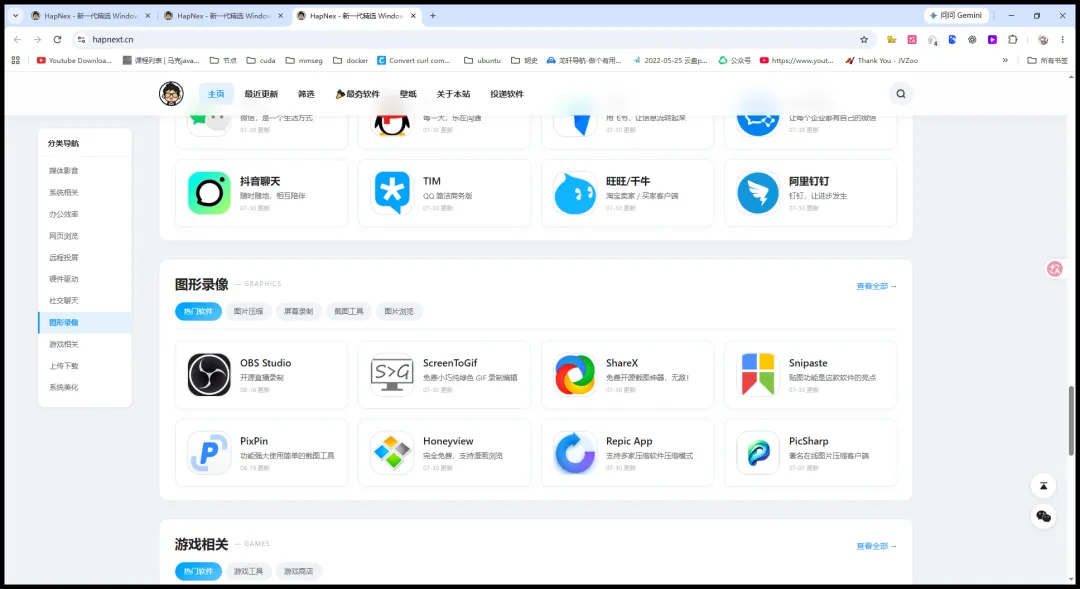Open the Repic App icon
The height and width of the screenshot is (589, 1080).
pyautogui.click(x=575, y=453)
